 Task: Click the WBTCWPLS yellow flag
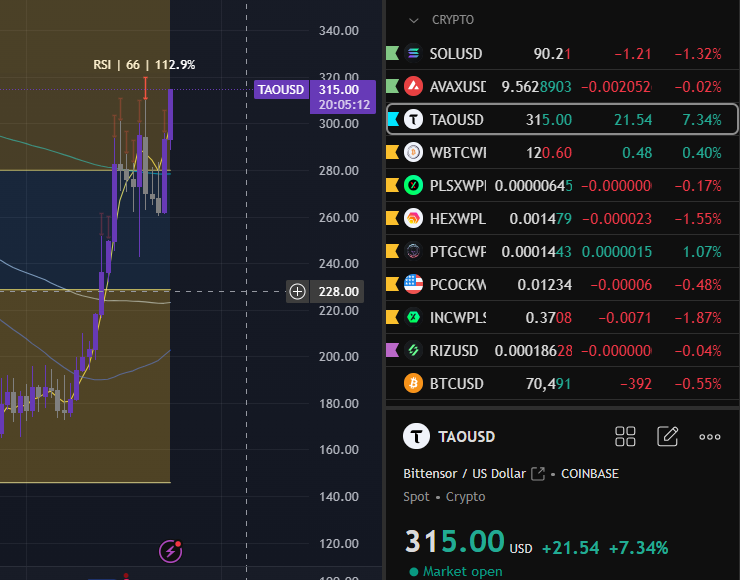click(393, 152)
